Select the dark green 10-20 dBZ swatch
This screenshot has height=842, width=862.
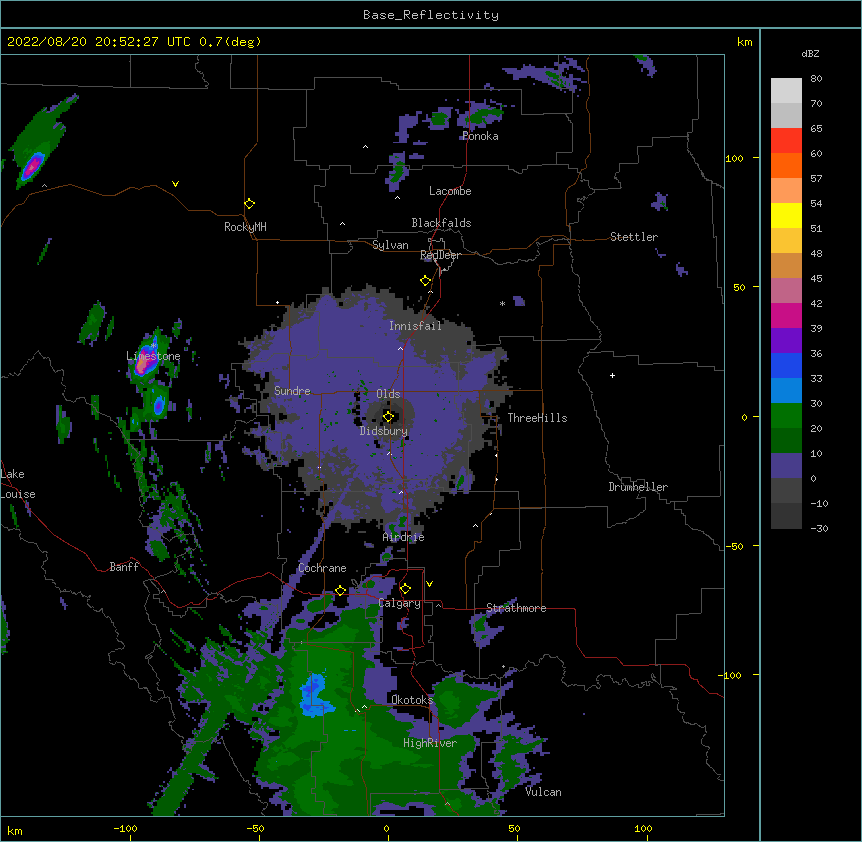(786, 441)
